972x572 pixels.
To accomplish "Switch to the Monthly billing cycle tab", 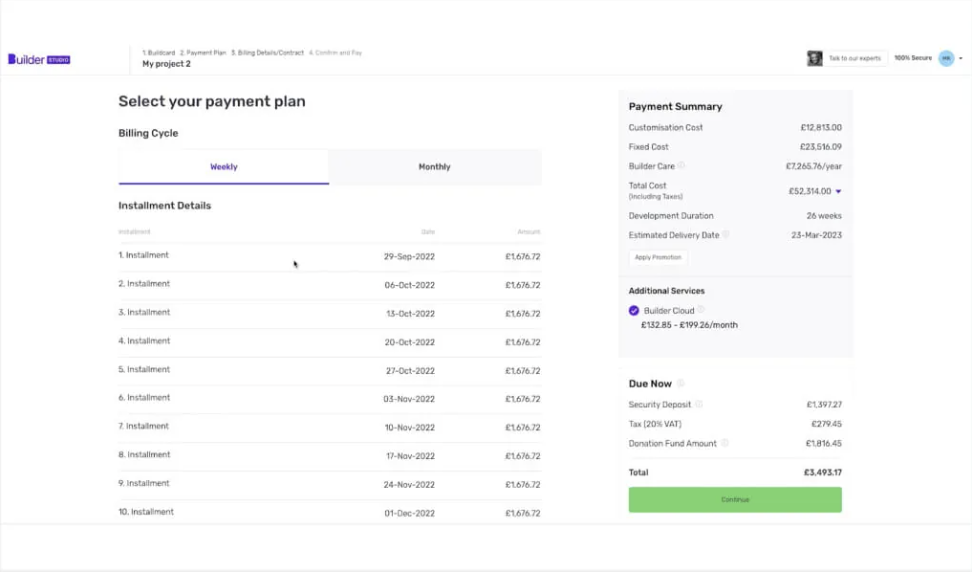I will coord(435,167).
